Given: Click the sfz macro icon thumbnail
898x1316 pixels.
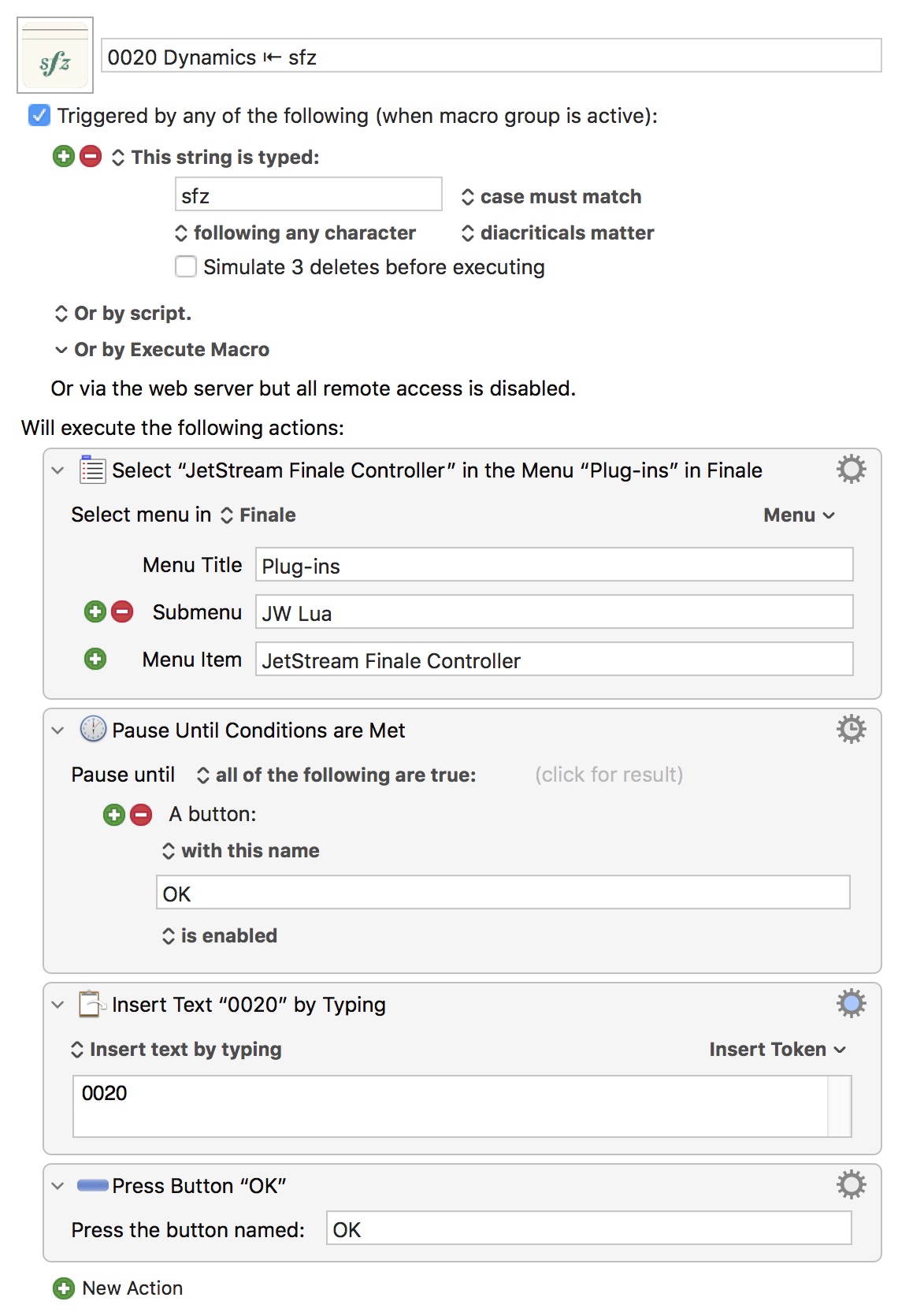Looking at the screenshot, I should [55, 55].
